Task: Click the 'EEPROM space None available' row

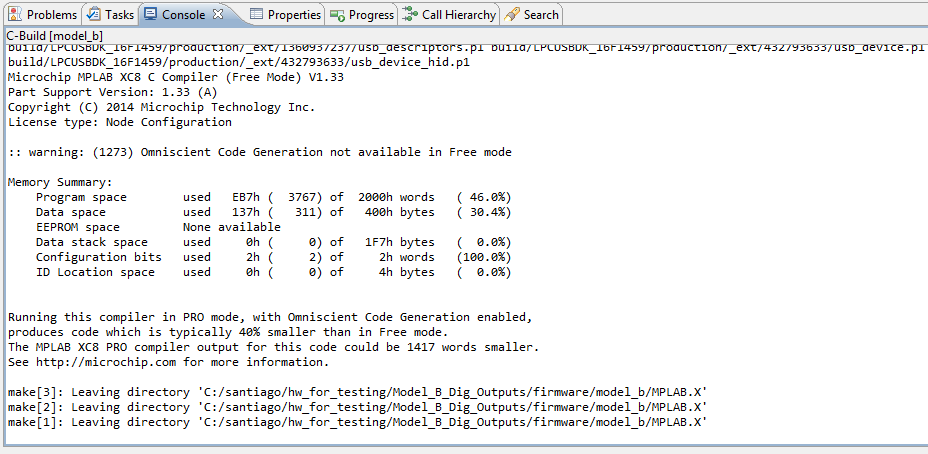Action: 158,227
